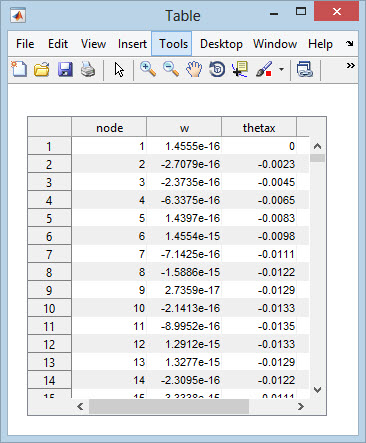The height and width of the screenshot is (443, 366).
Task: Show more toolbar items via double chevron
Action: (x=350, y=65)
